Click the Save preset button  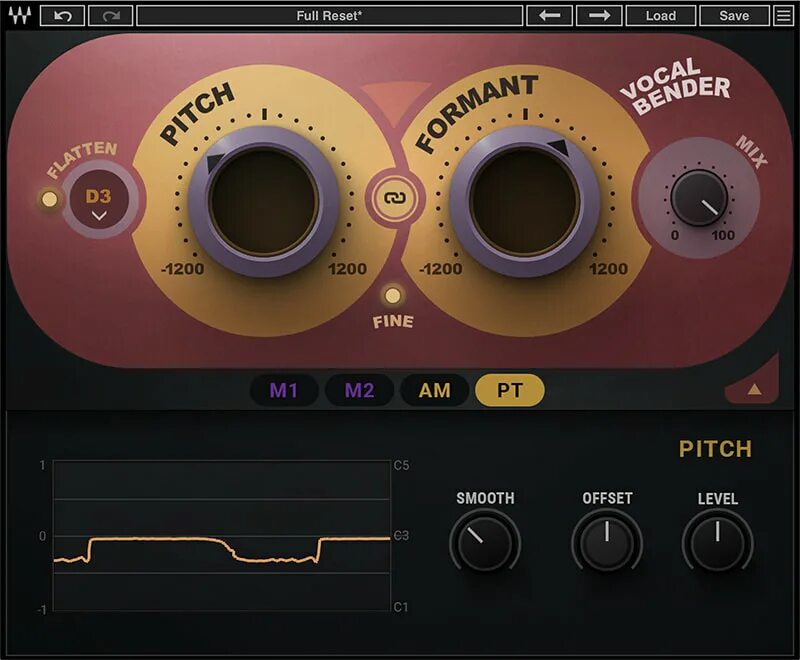click(734, 16)
